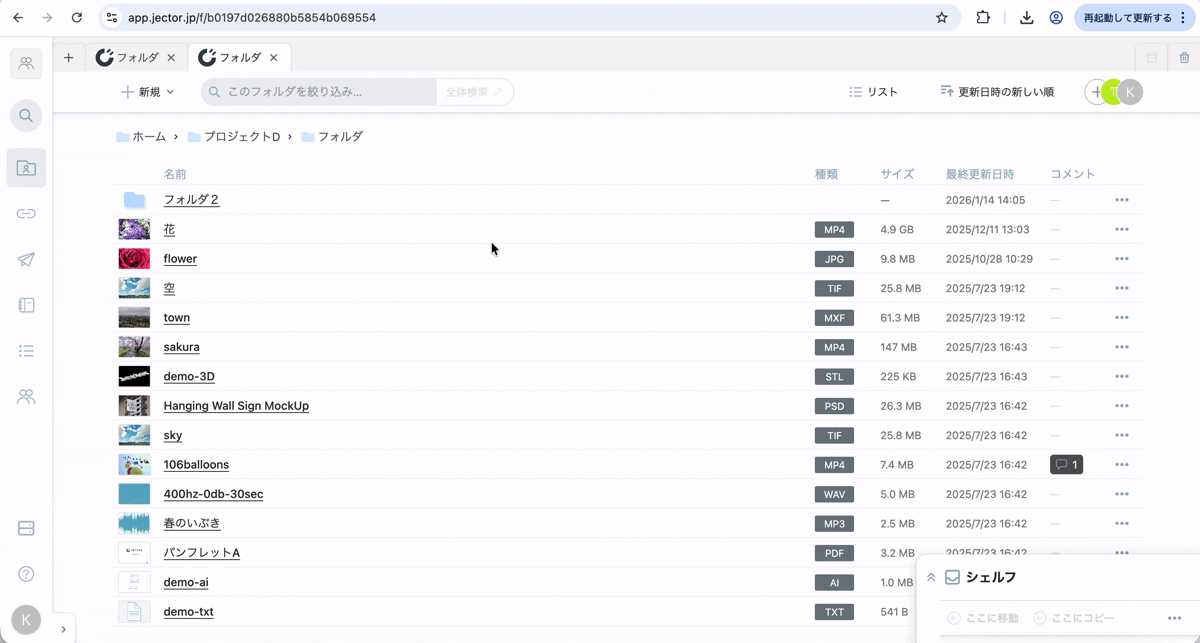Open the storage icon in sidebar
The image size is (1200, 643).
click(x=26, y=528)
